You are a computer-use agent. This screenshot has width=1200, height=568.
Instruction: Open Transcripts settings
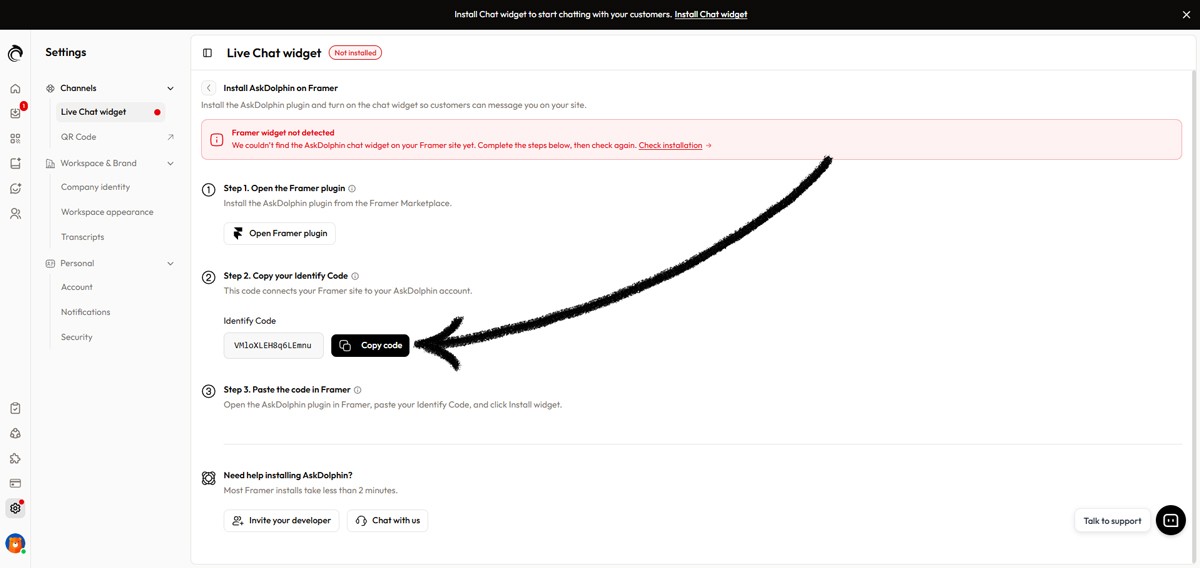click(x=82, y=237)
